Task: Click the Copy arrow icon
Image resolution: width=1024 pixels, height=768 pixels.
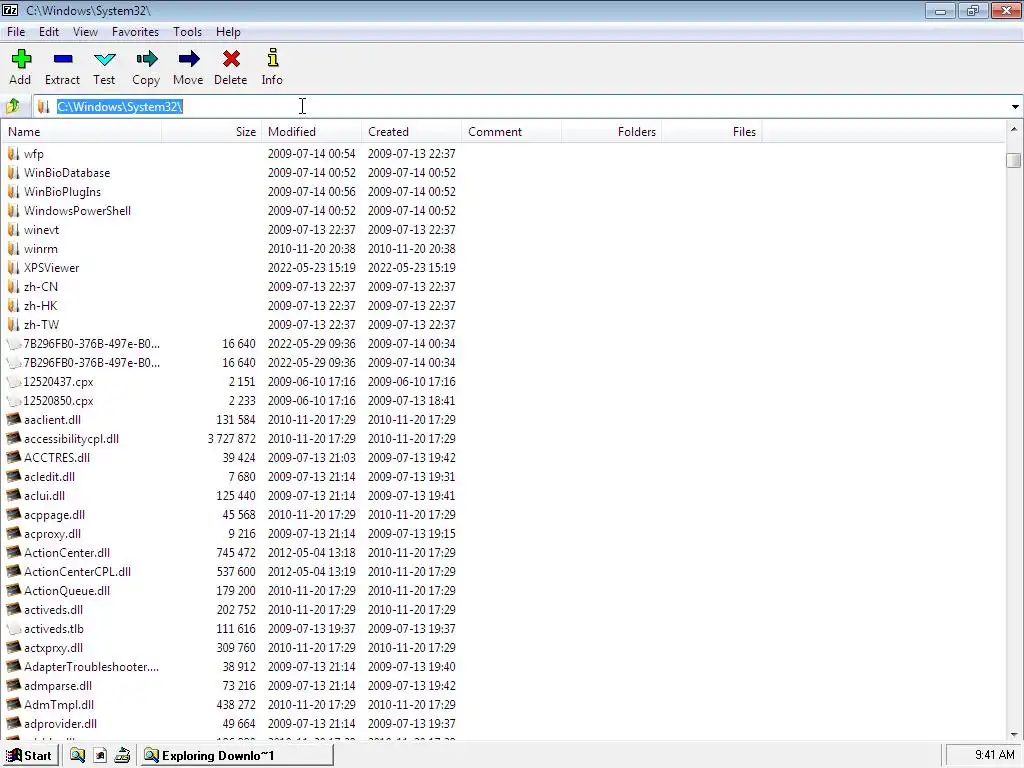Action: click(x=146, y=59)
